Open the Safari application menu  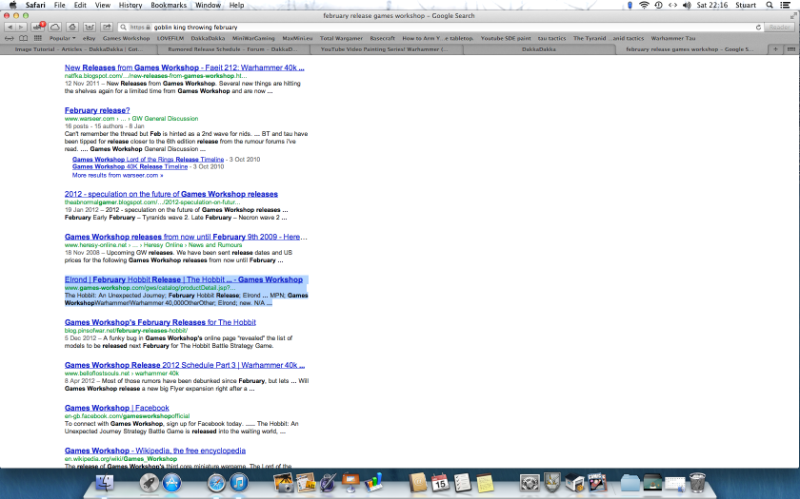pos(35,5)
